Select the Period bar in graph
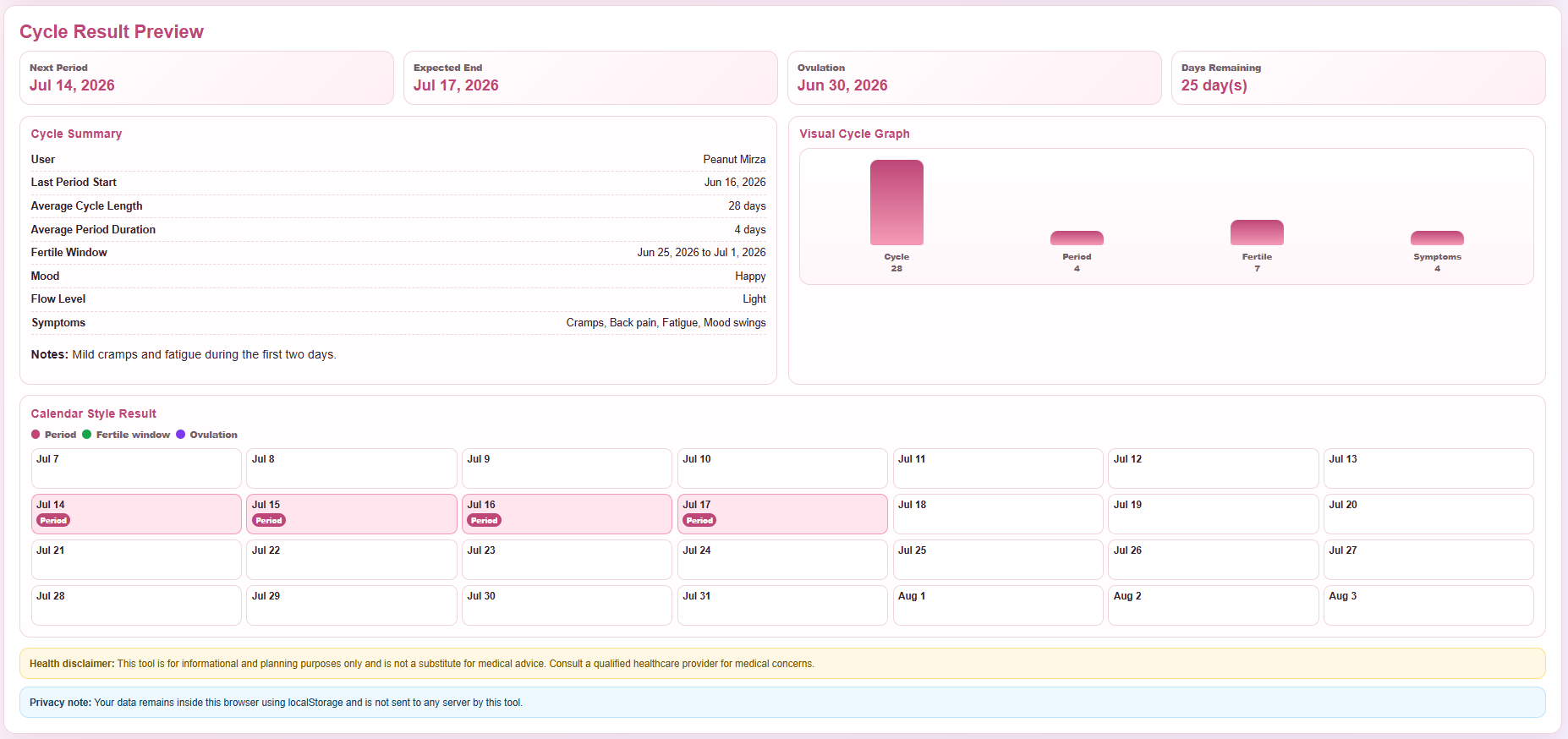Image resolution: width=1568 pixels, height=739 pixels. pos(1077,238)
